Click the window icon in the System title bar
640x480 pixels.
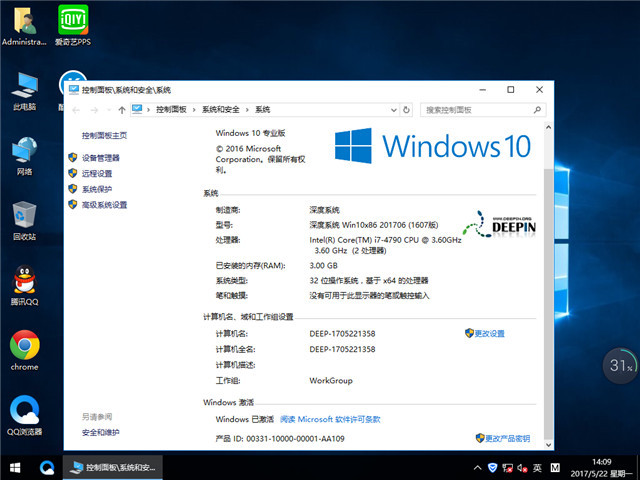point(73,90)
